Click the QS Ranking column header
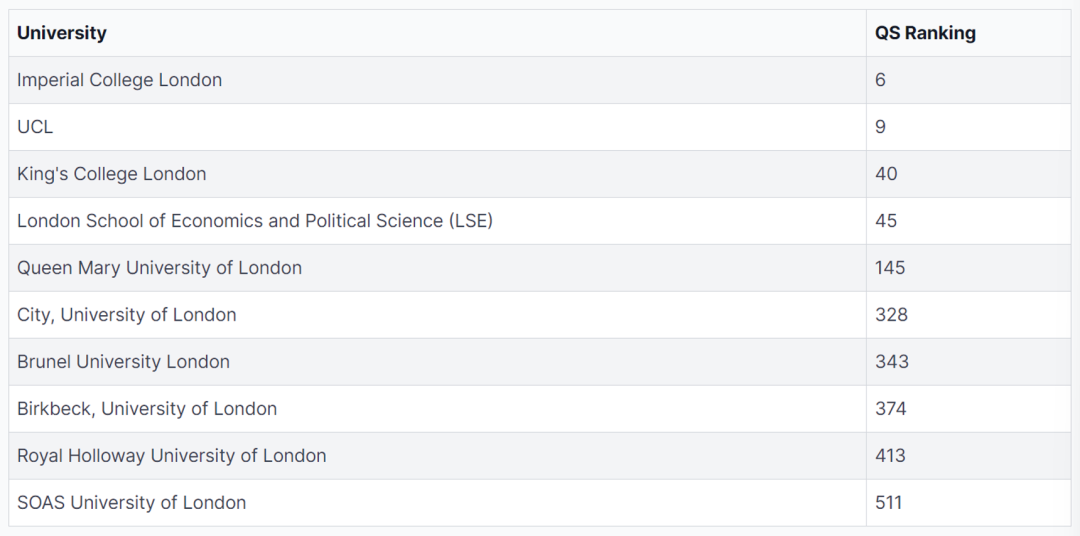 coord(925,33)
